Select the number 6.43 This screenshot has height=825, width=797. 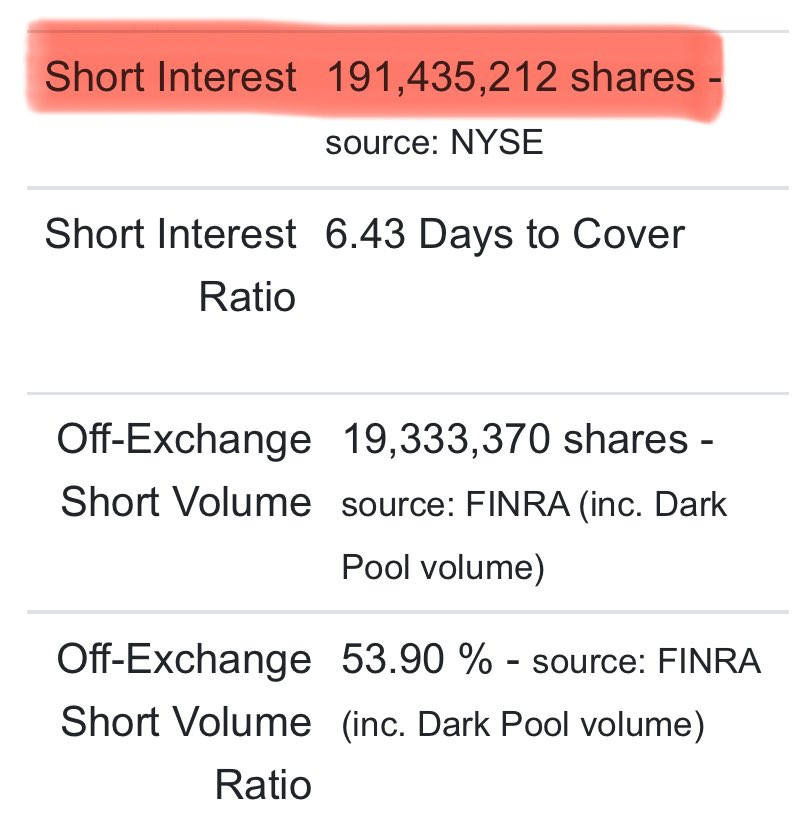(x=365, y=234)
